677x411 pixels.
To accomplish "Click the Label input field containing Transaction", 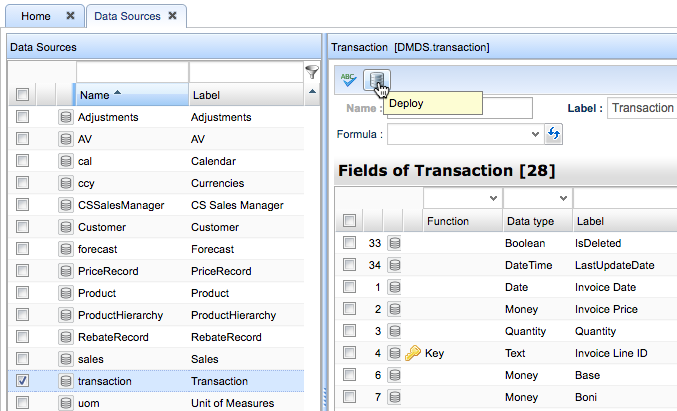I will coord(640,108).
